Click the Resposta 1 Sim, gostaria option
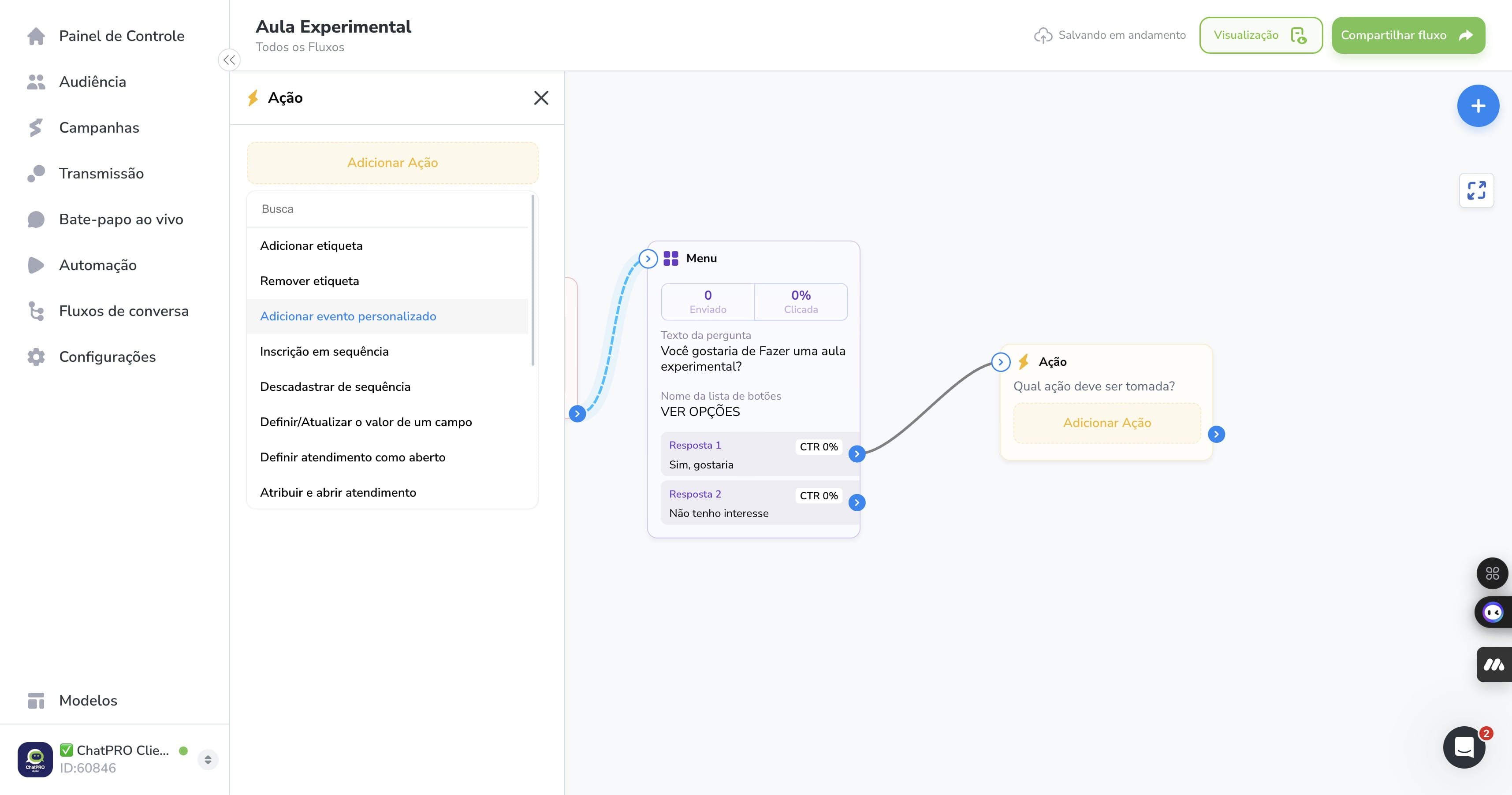Viewport: 1512px width, 795px height. point(759,454)
